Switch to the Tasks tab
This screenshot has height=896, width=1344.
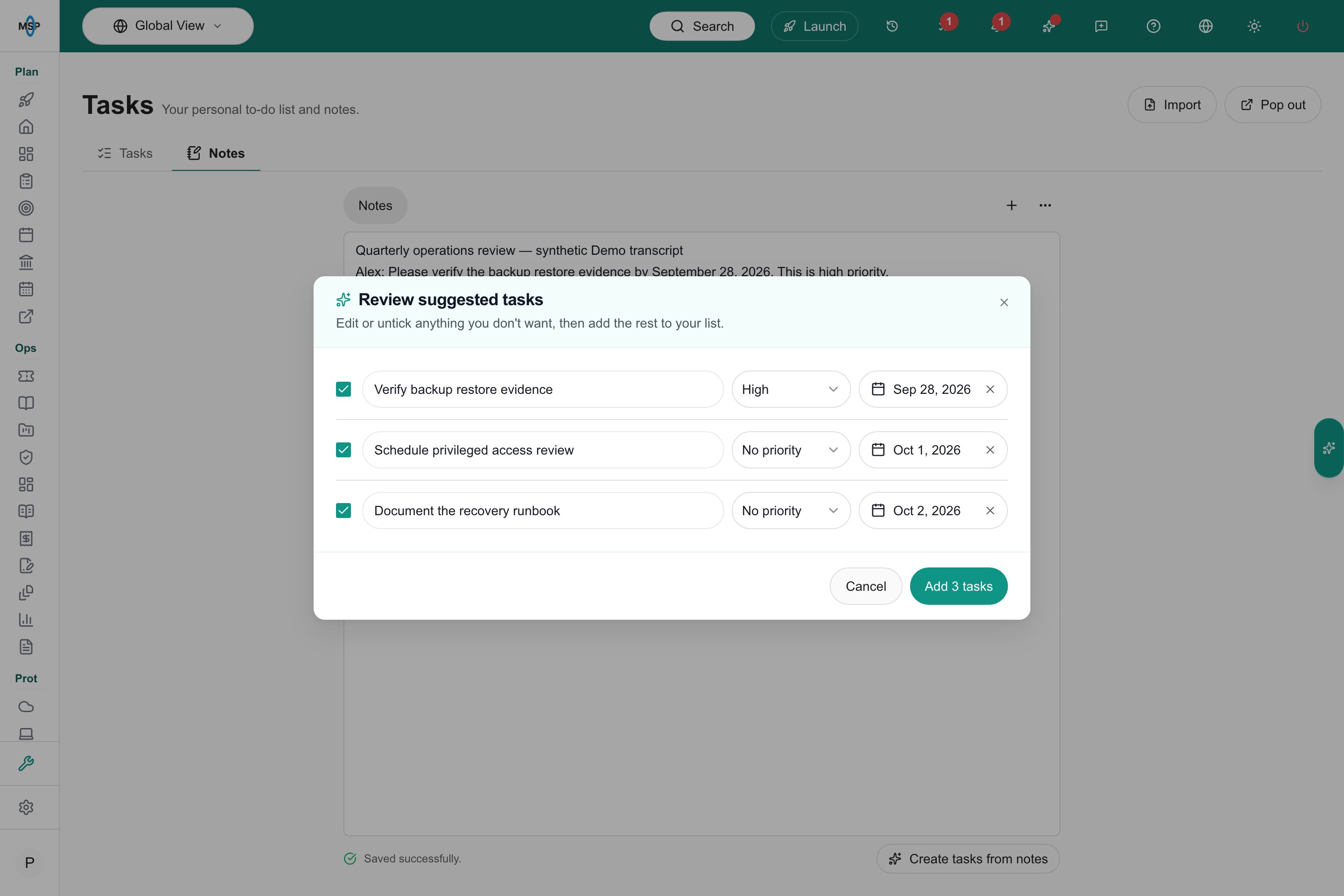pyautogui.click(x=125, y=153)
